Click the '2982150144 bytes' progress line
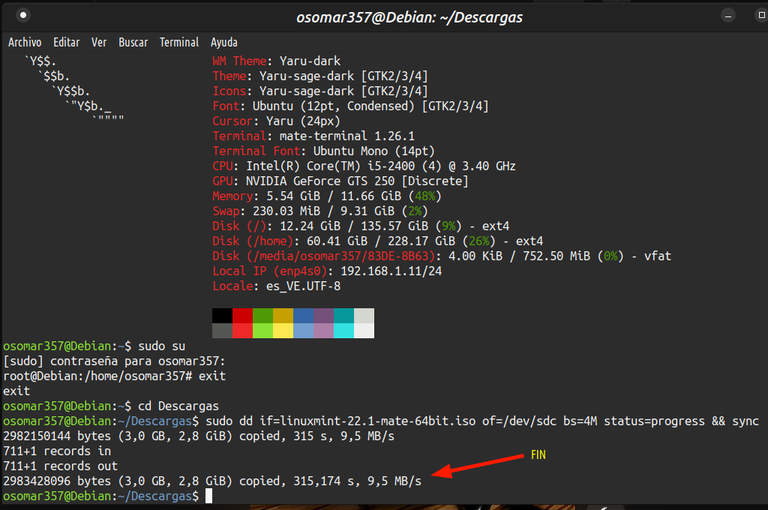This screenshot has width=768, height=510. (x=199, y=437)
